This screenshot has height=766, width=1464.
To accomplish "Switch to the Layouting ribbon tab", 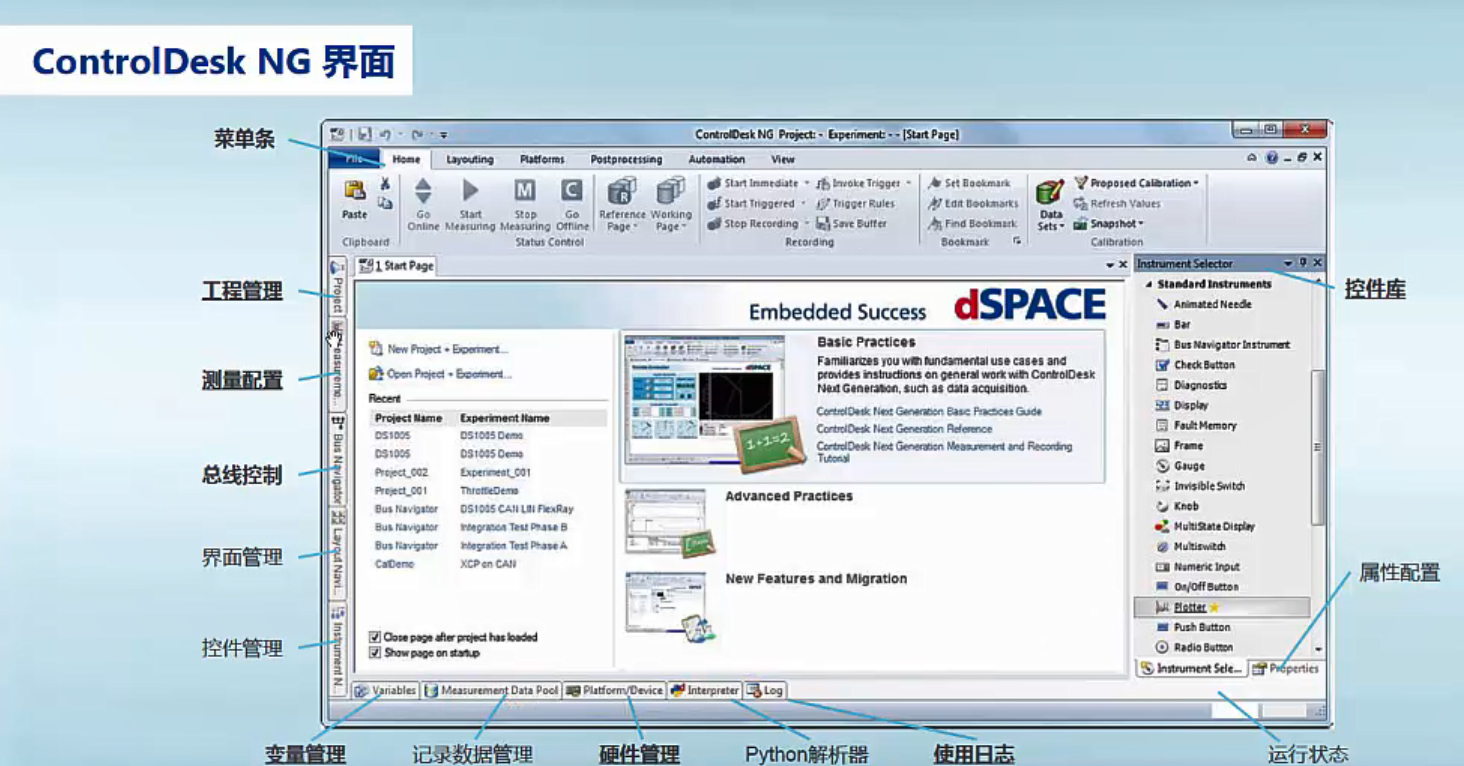I will pos(469,158).
